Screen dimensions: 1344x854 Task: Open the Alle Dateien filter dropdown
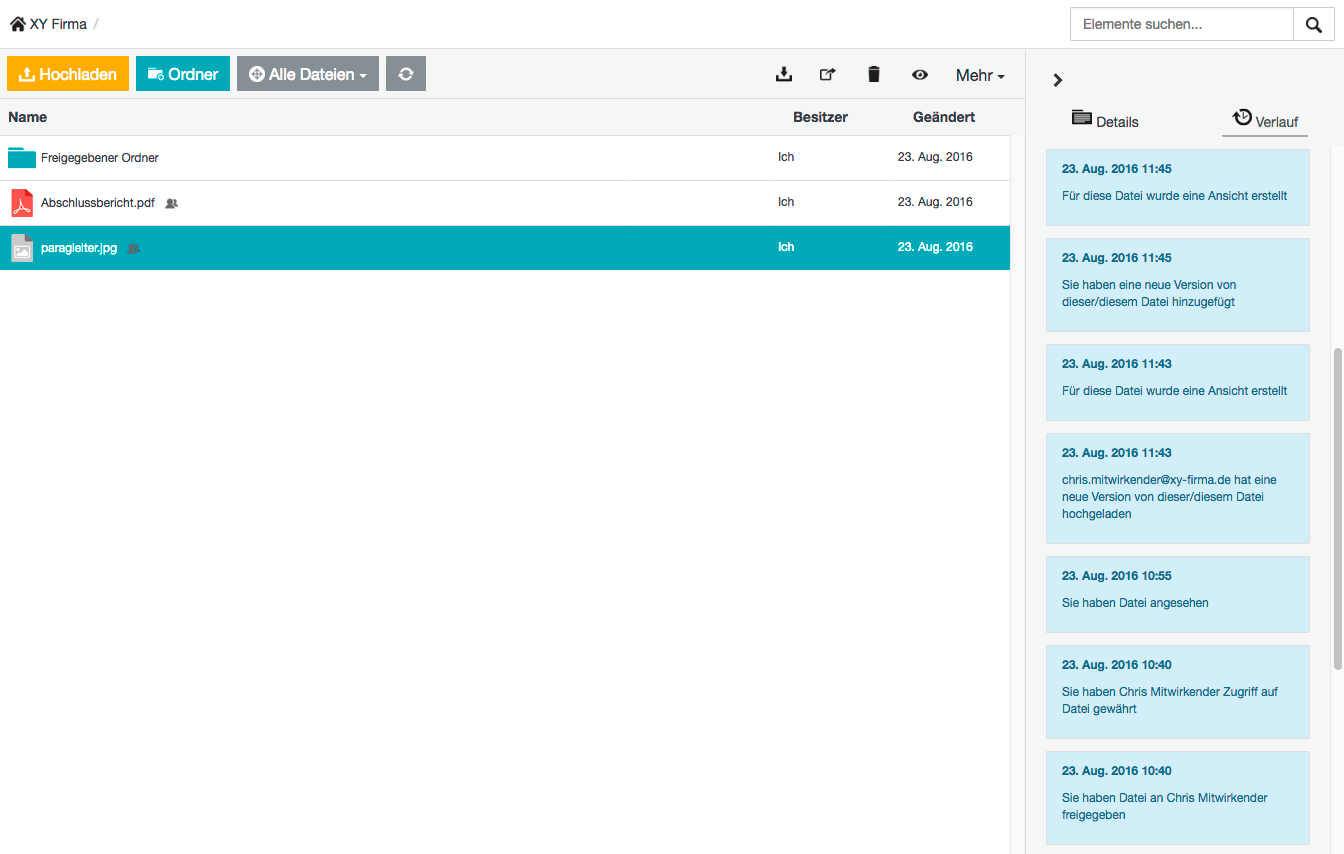(x=308, y=74)
